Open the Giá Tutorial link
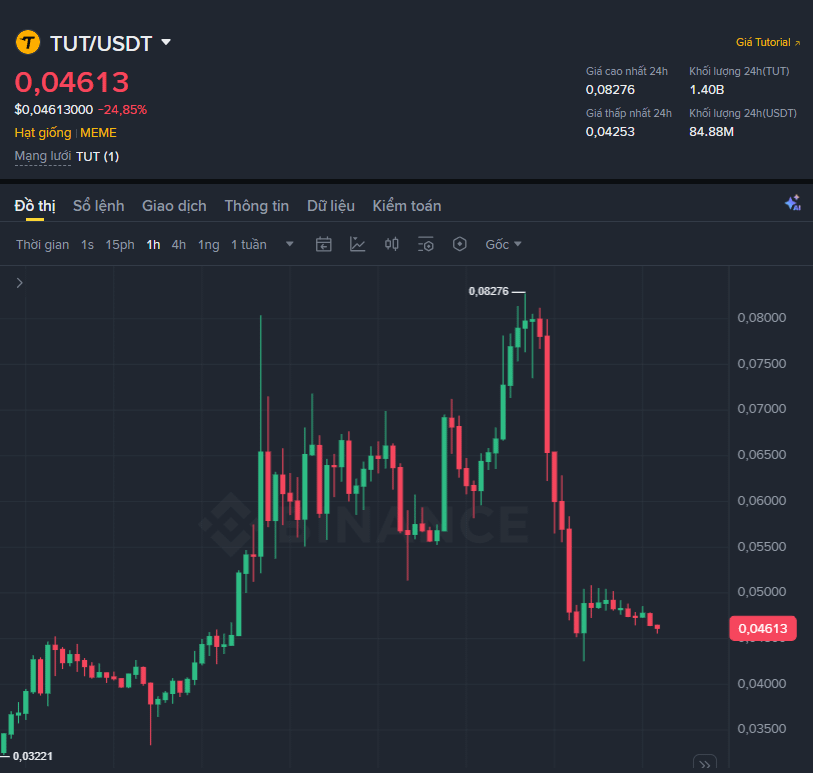Viewport: 813px width, 773px height. 768,43
